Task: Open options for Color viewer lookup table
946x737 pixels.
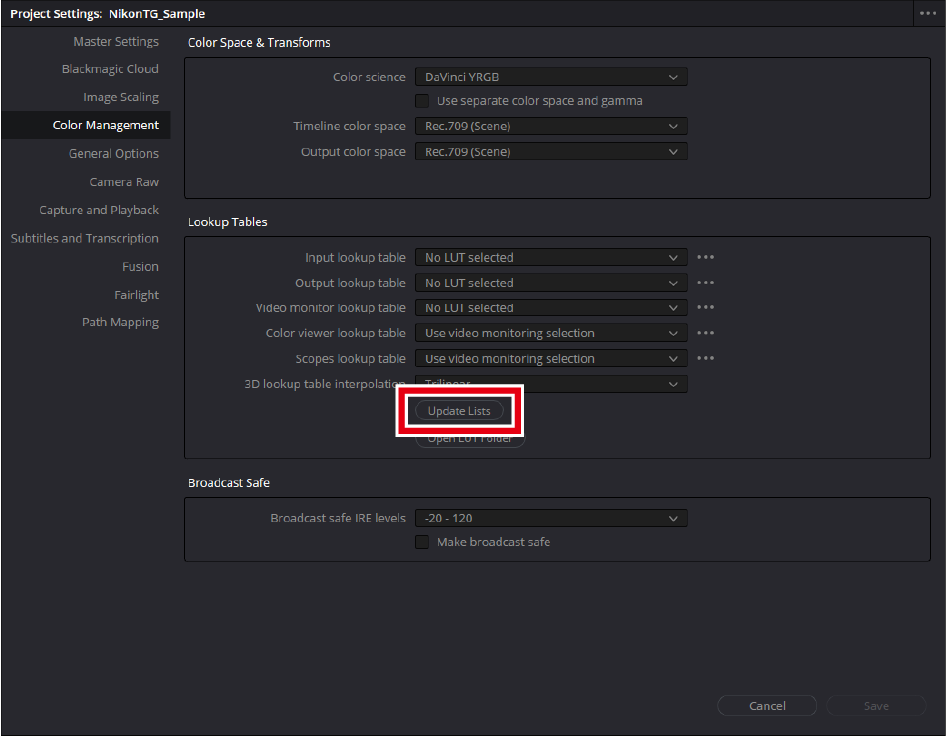Action: 705,333
